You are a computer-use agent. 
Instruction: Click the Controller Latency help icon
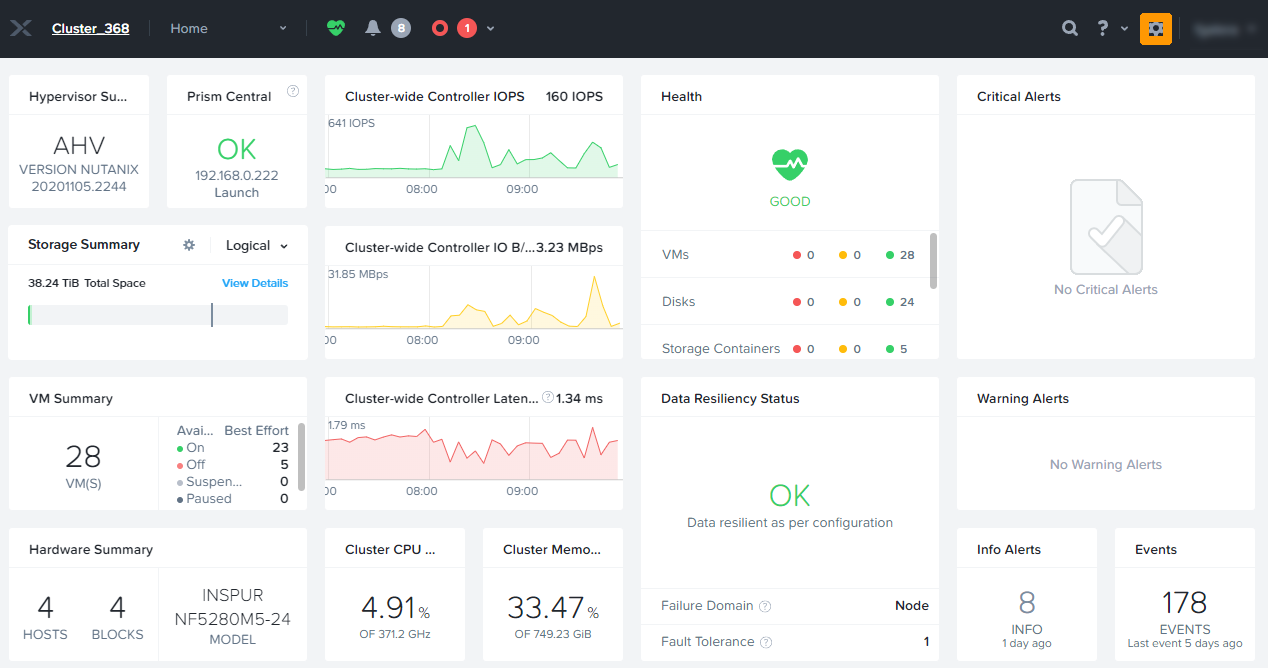pos(547,398)
